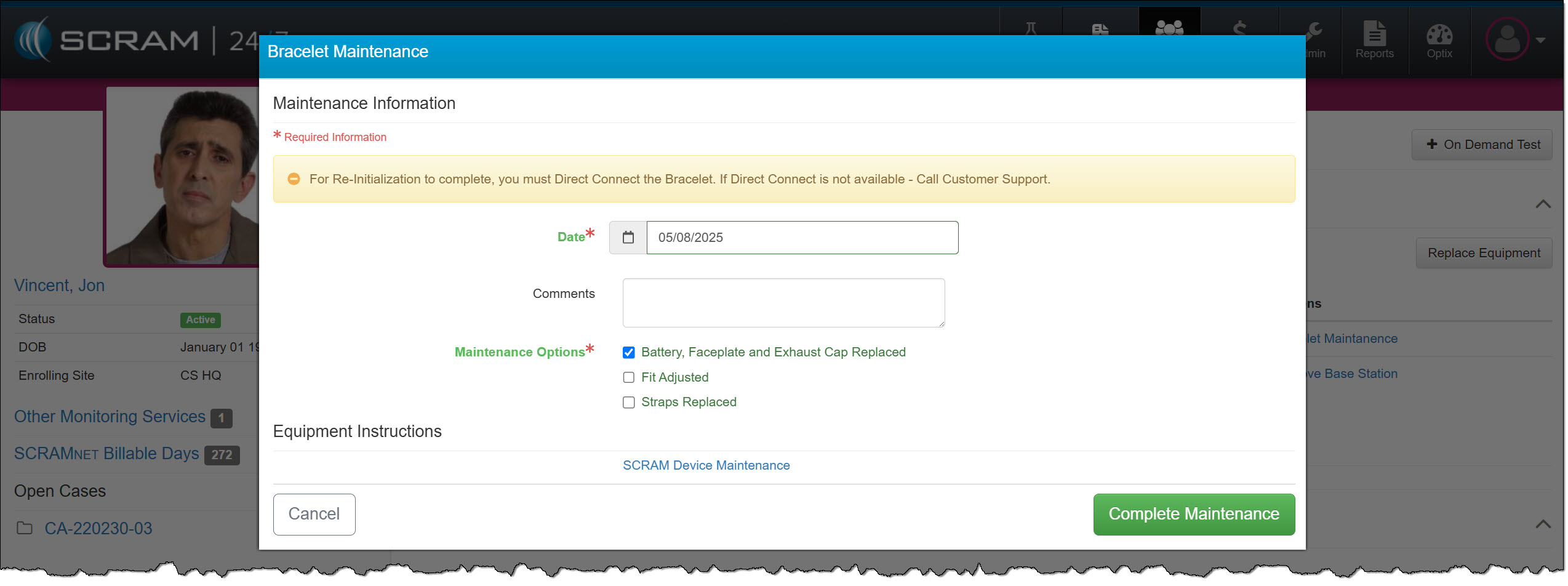1568x586 pixels.
Task: Open the user account dropdown arrow
Action: tap(1541, 41)
